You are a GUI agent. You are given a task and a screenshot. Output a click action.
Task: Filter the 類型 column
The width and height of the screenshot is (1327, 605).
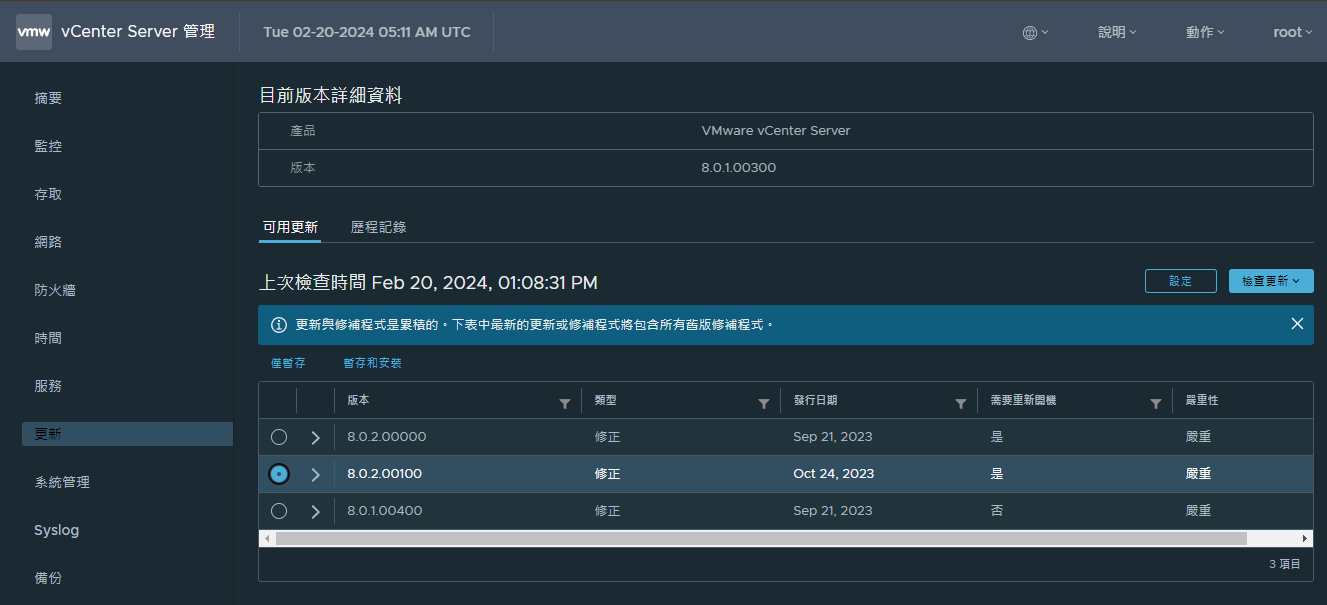[x=764, y=403]
